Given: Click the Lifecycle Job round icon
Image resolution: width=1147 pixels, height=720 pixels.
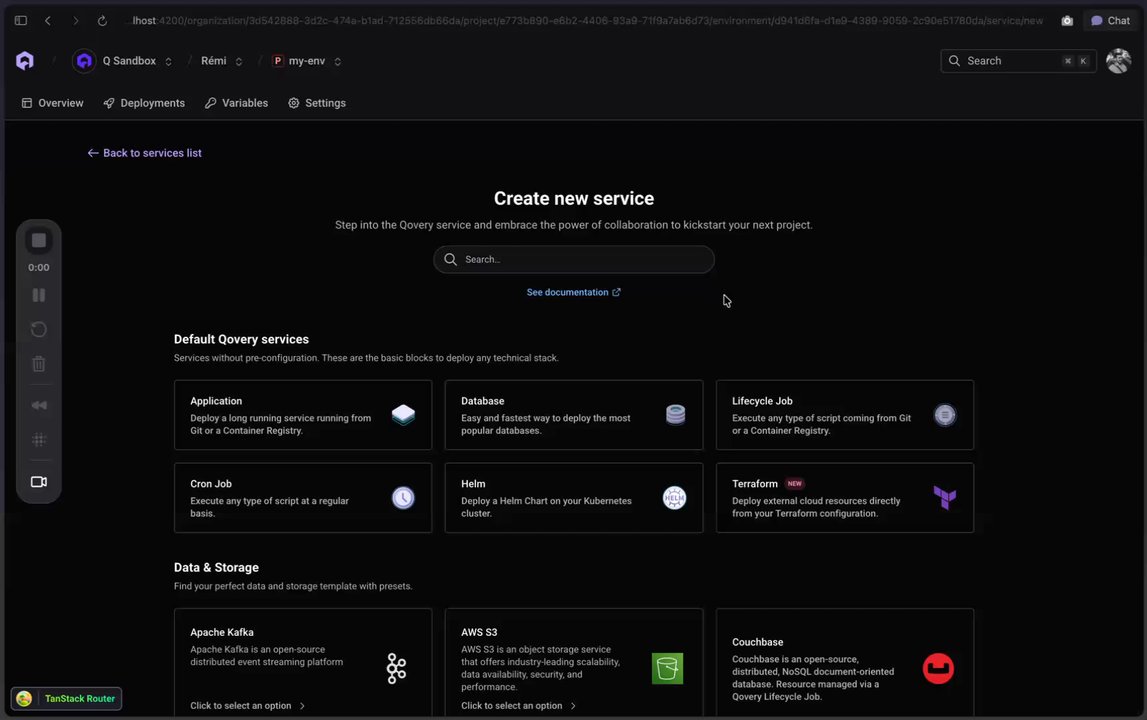Looking at the screenshot, I should [944, 415].
